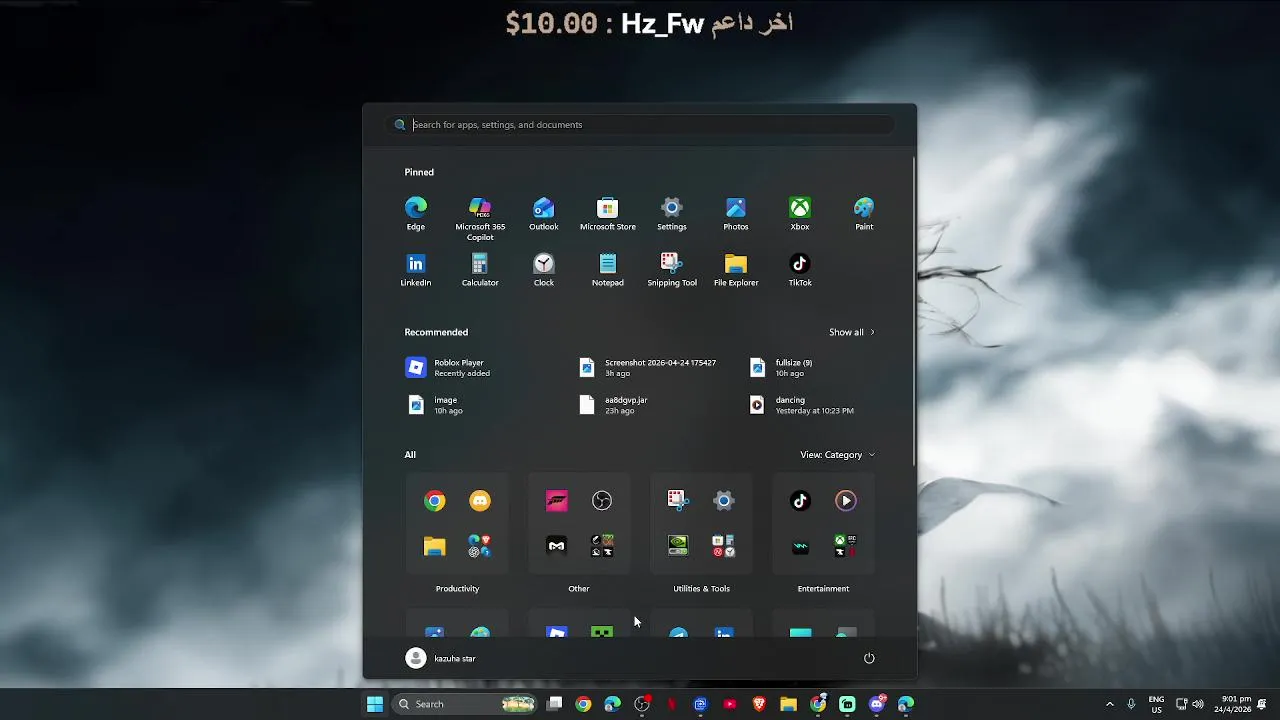Image resolution: width=1280 pixels, height=720 pixels.
Task: Click the taskbar Search box
Action: click(x=466, y=704)
